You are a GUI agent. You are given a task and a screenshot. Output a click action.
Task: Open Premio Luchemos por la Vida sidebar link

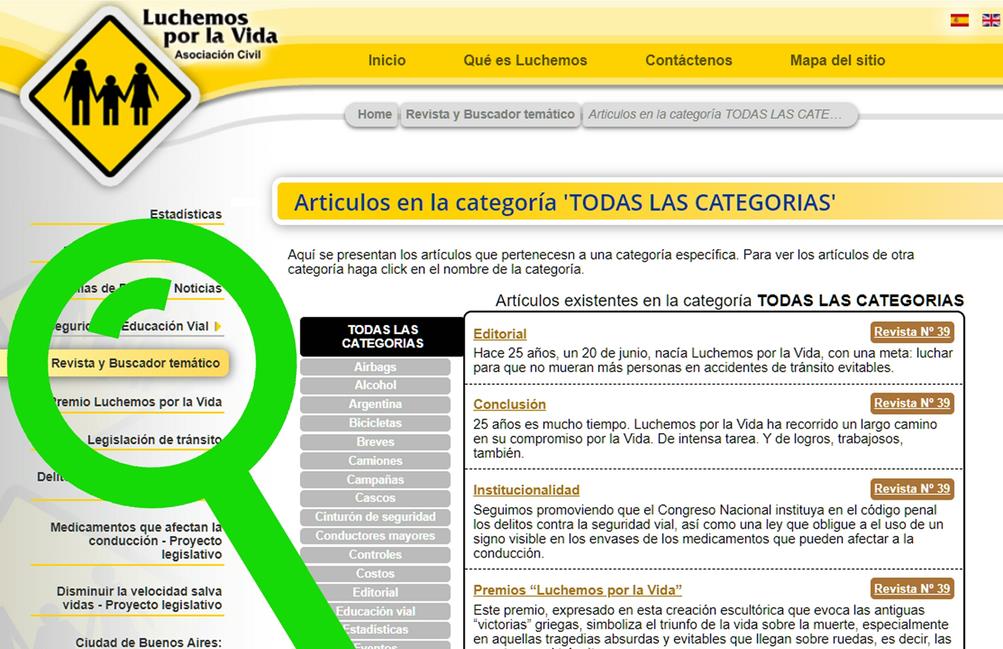(136, 402)
